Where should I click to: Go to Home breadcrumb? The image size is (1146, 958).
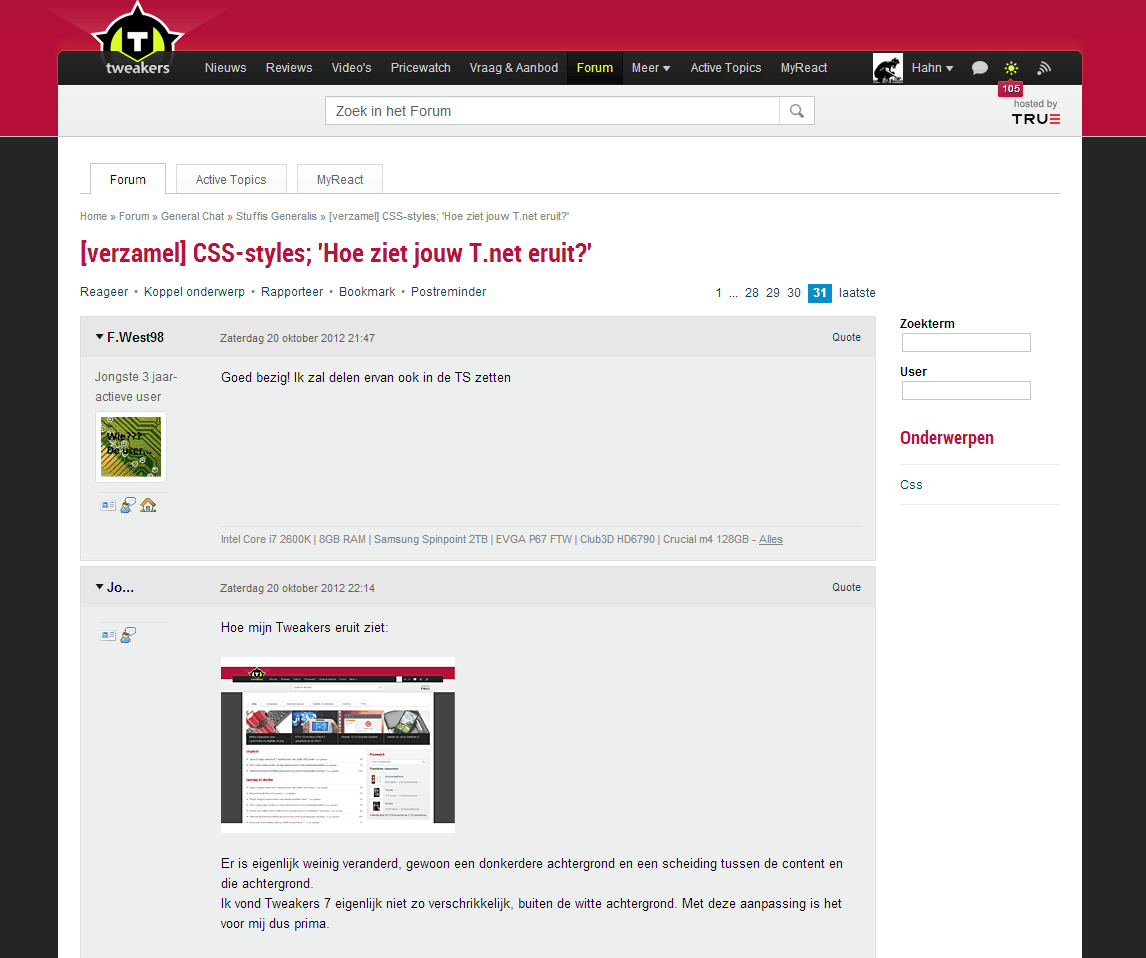(x=94, y=216)
